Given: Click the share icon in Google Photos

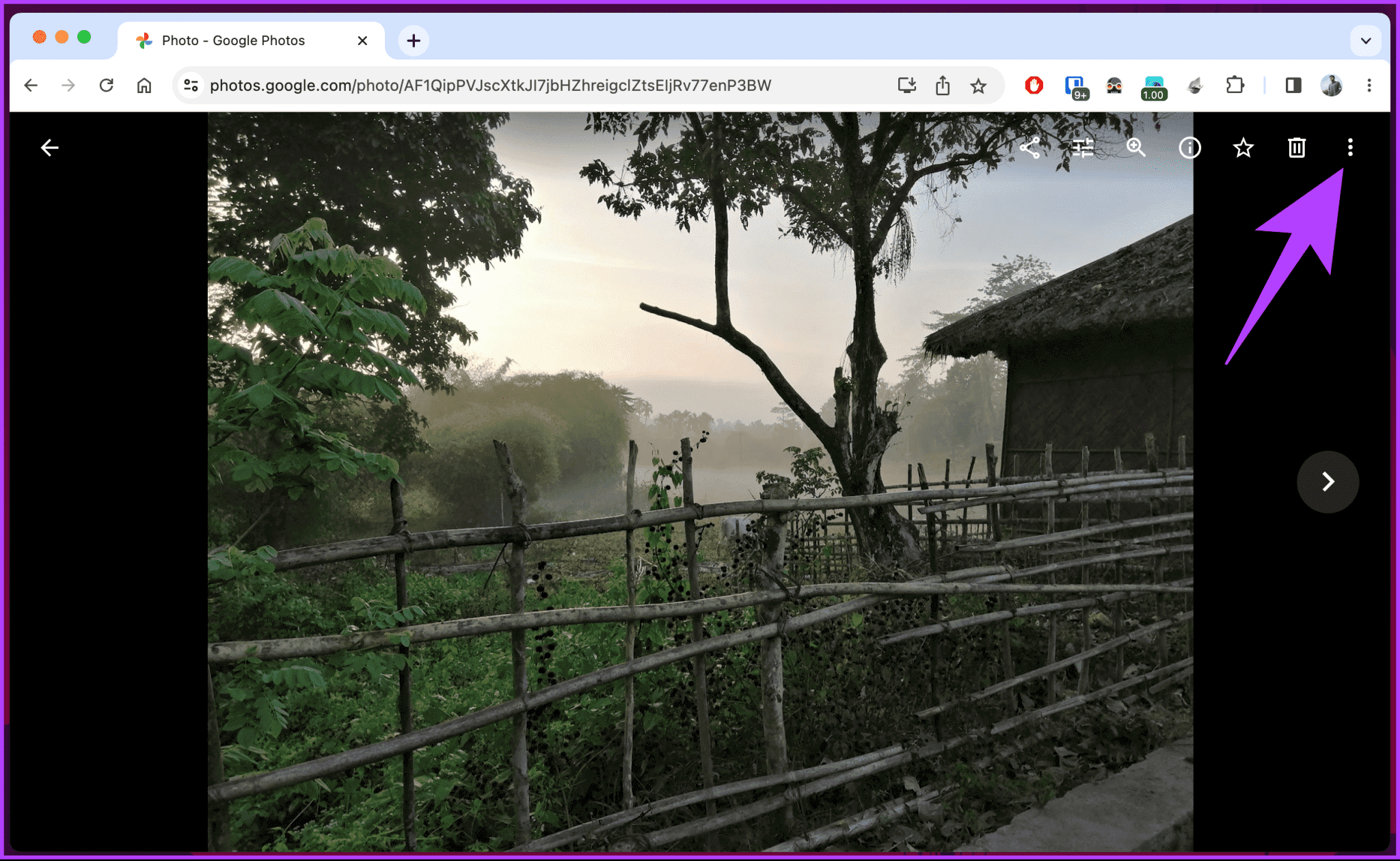Looking at the screenshot, I should click(x=1031, y=148).
